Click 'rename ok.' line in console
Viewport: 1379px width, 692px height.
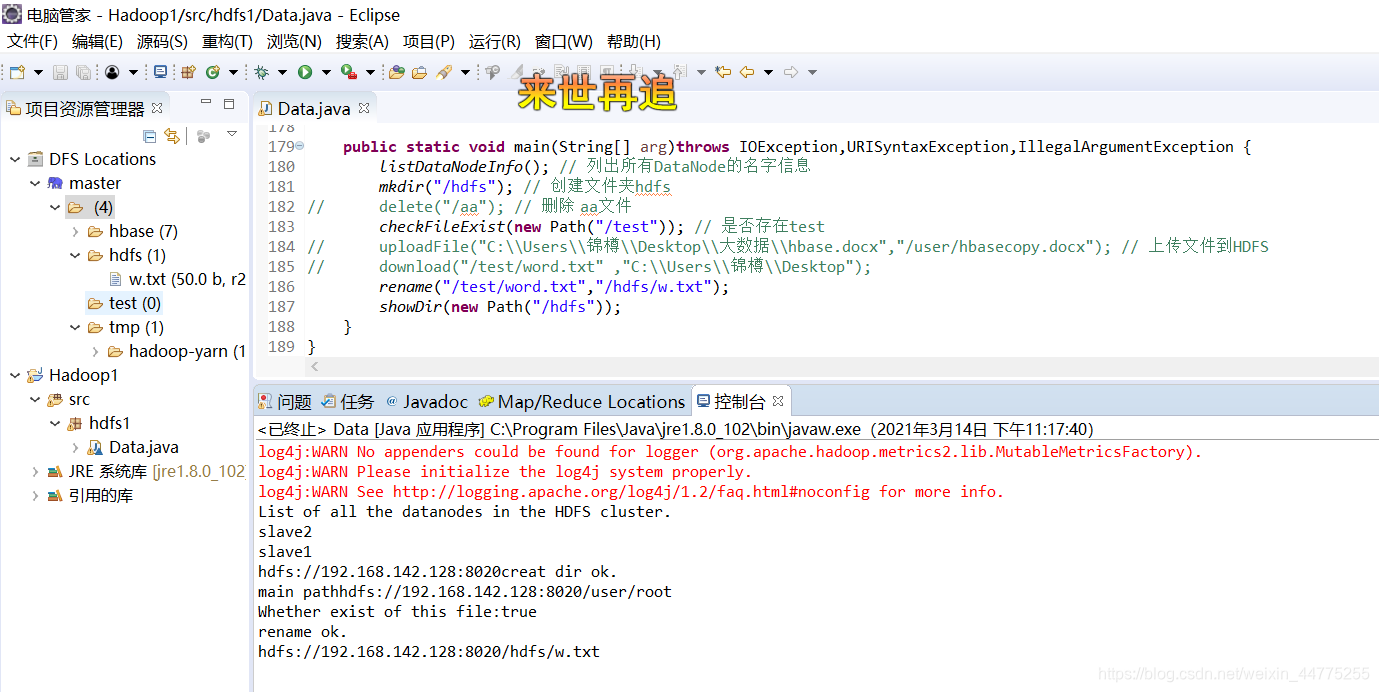pos(302,632)
